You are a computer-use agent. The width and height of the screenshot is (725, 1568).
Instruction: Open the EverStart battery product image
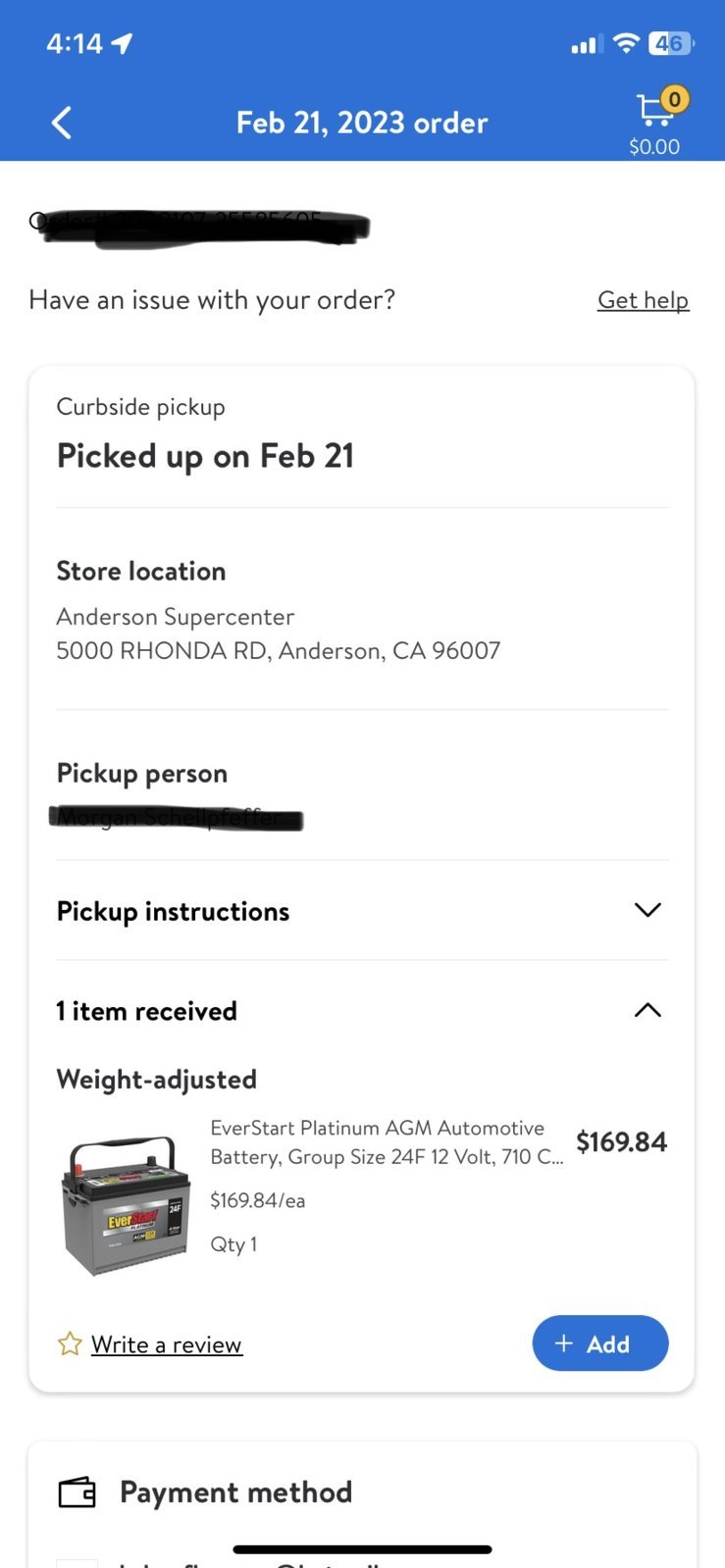(125, 1205)
